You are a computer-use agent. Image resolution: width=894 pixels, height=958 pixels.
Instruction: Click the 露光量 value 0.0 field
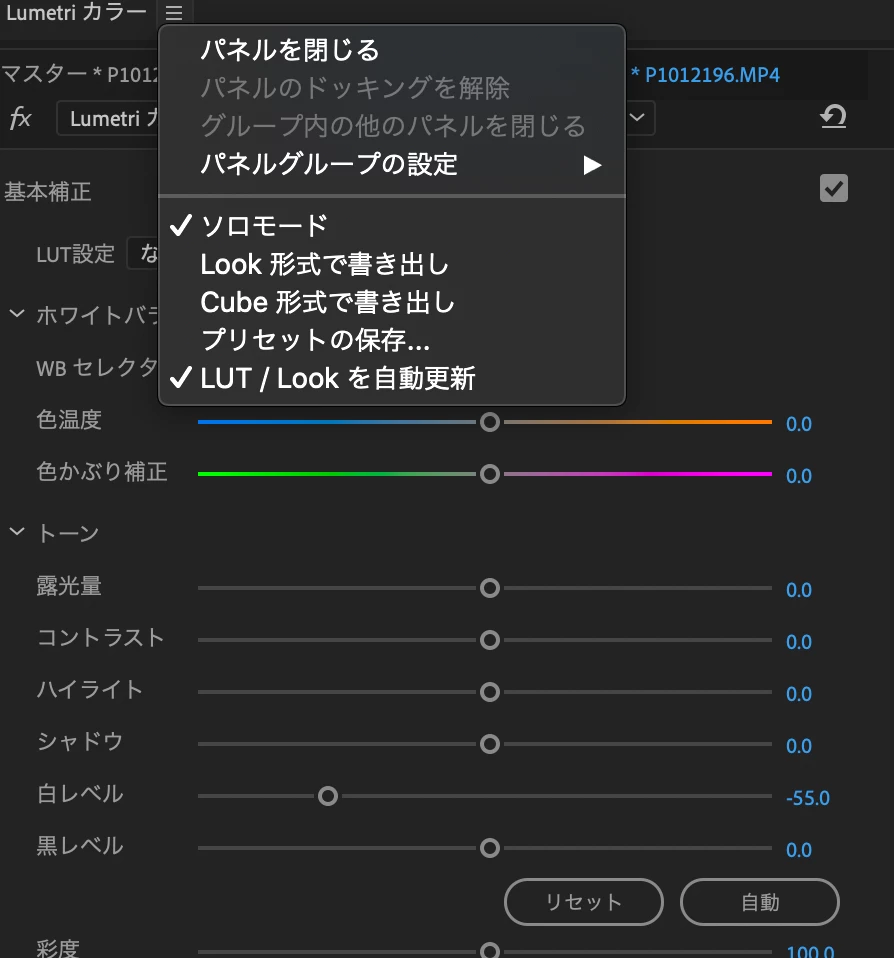click(x=799, y=590)
